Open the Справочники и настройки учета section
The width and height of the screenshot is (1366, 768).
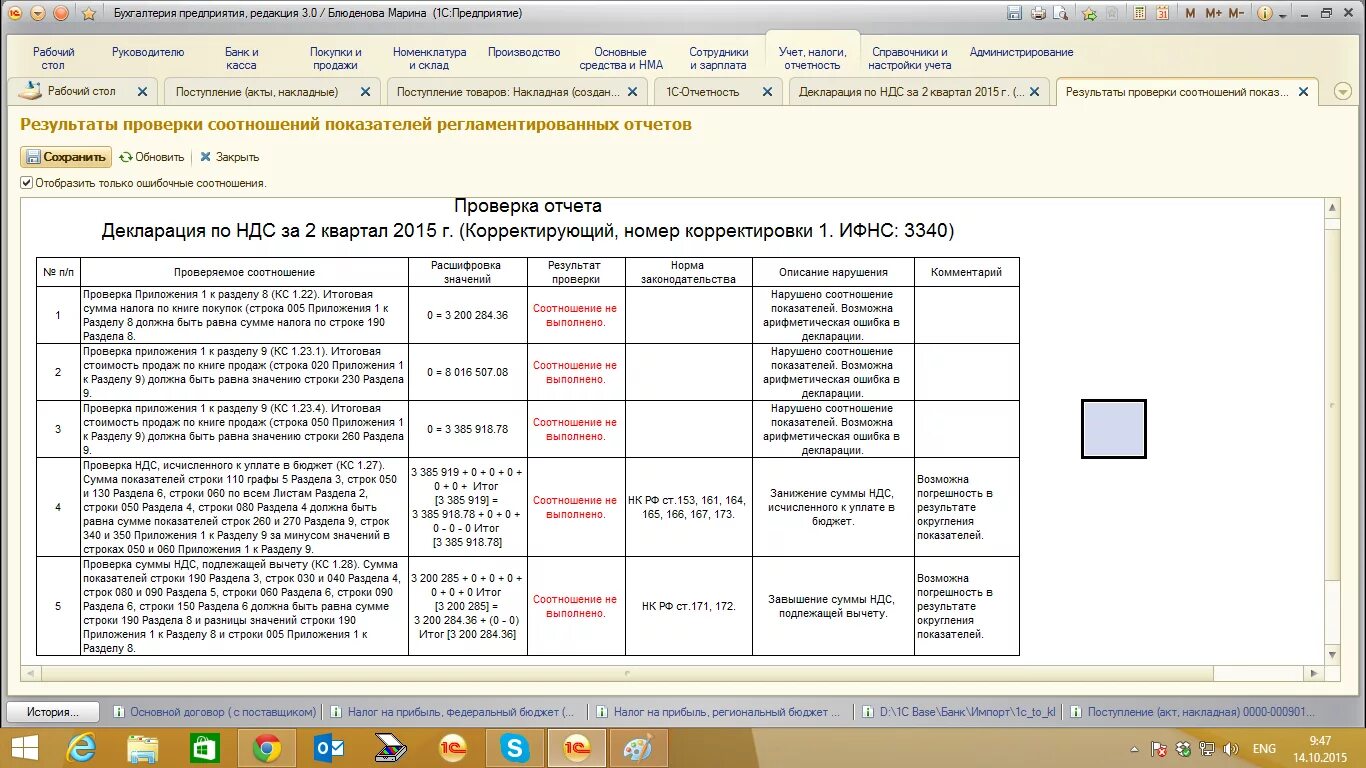[910, 58]
